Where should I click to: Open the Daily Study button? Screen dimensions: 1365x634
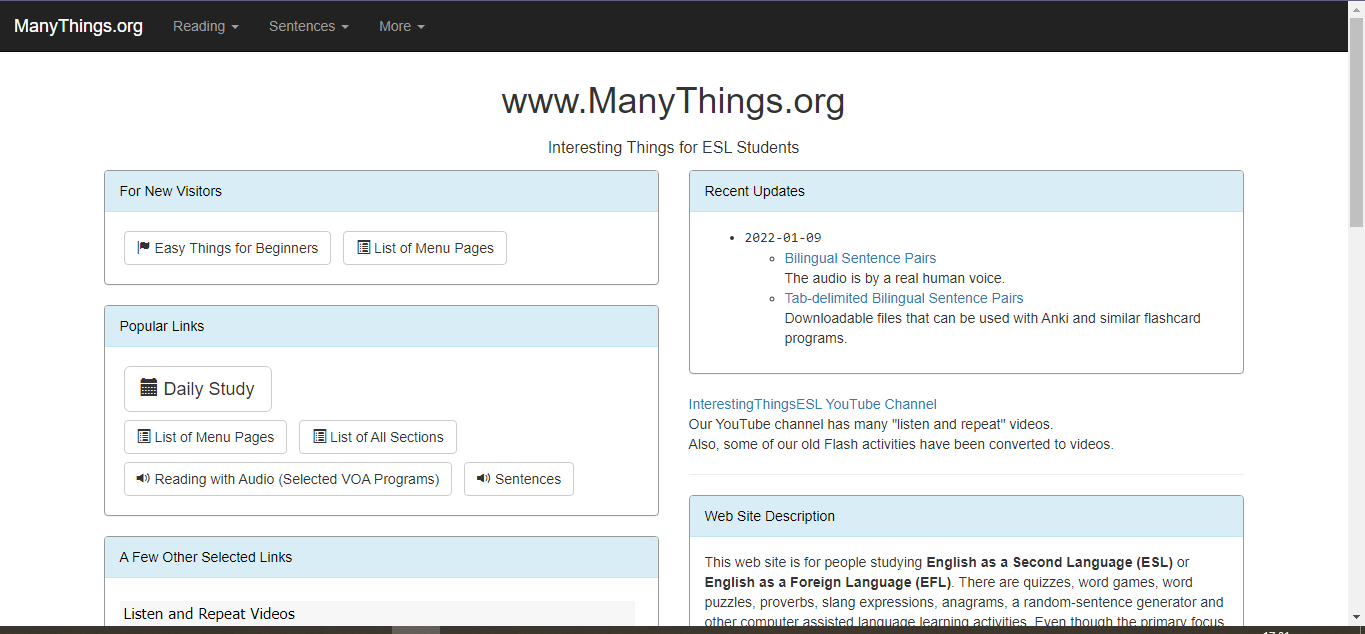click(x=198, y=388)
